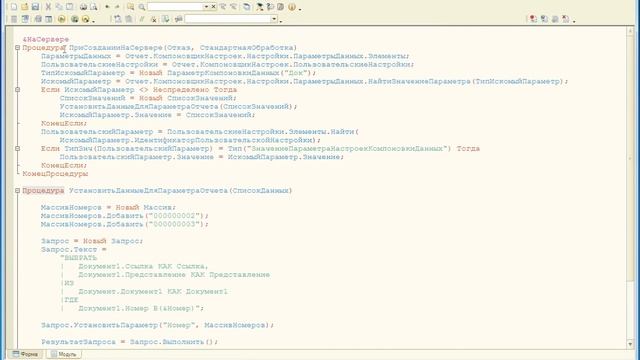
Task: Click the 'Запрос.Текст =' line
Action: click(x=73, y=249)
